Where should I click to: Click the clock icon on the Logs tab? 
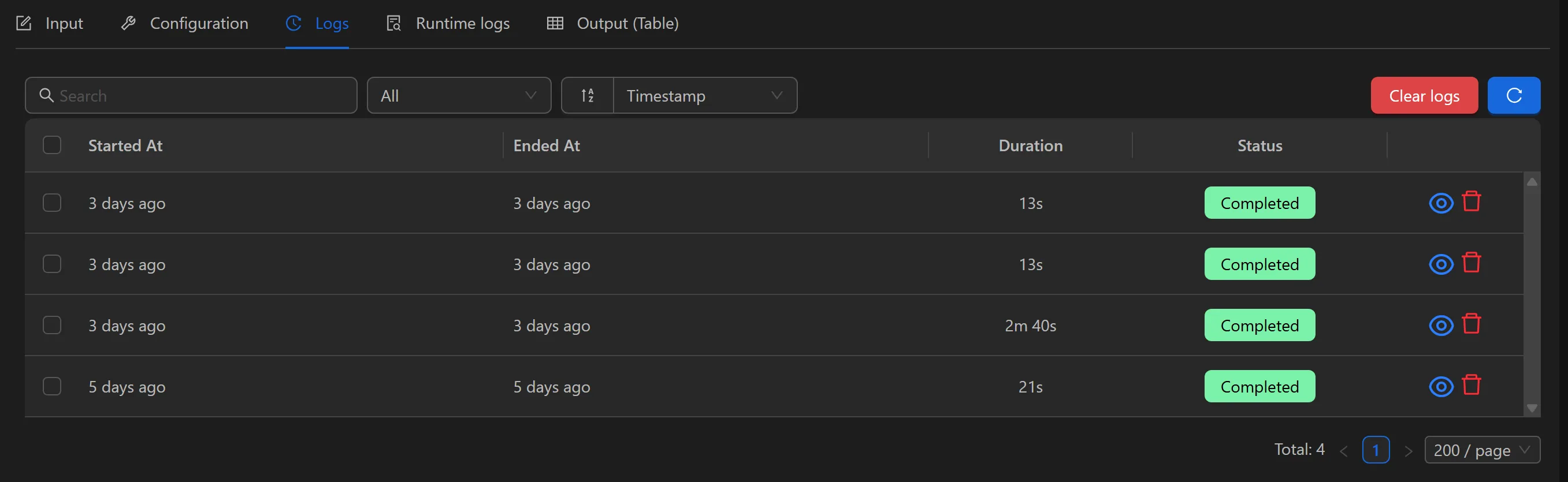click(x=293, y=23)
